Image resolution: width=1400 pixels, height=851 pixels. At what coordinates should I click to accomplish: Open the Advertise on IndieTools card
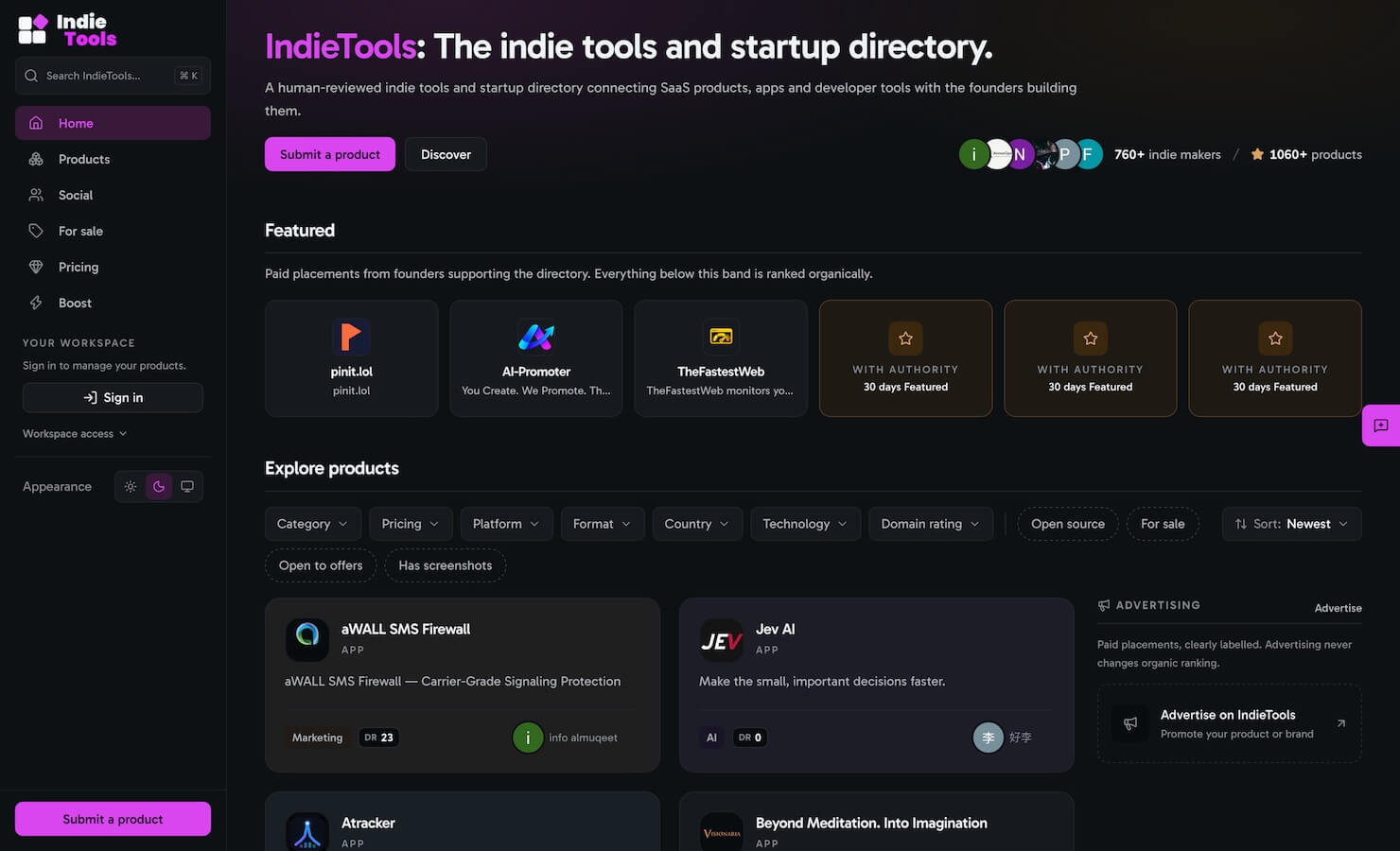point(1229,723)
